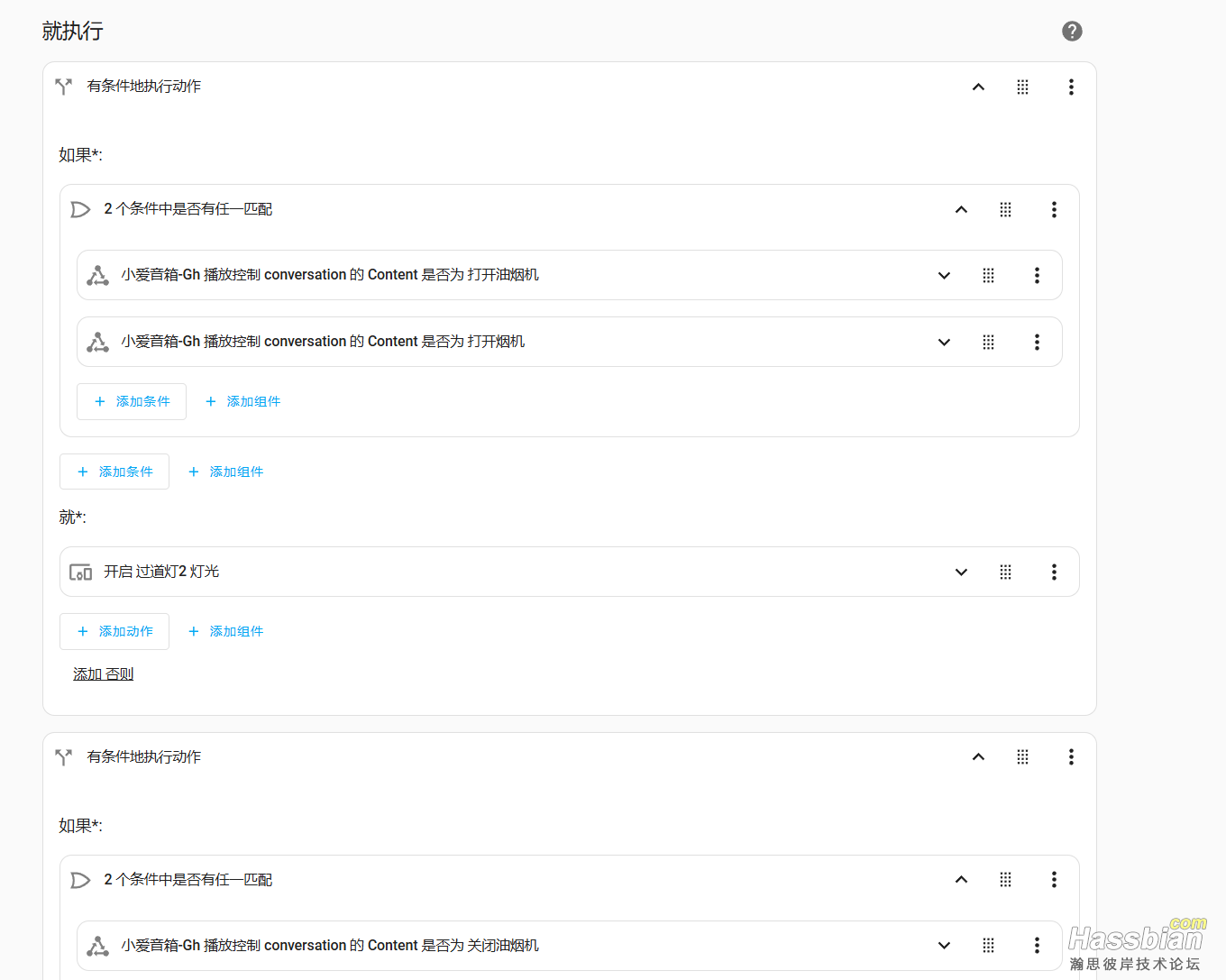Open the three-dot menu of the second 有条件地执行动作 card

tap(1071, 757)
